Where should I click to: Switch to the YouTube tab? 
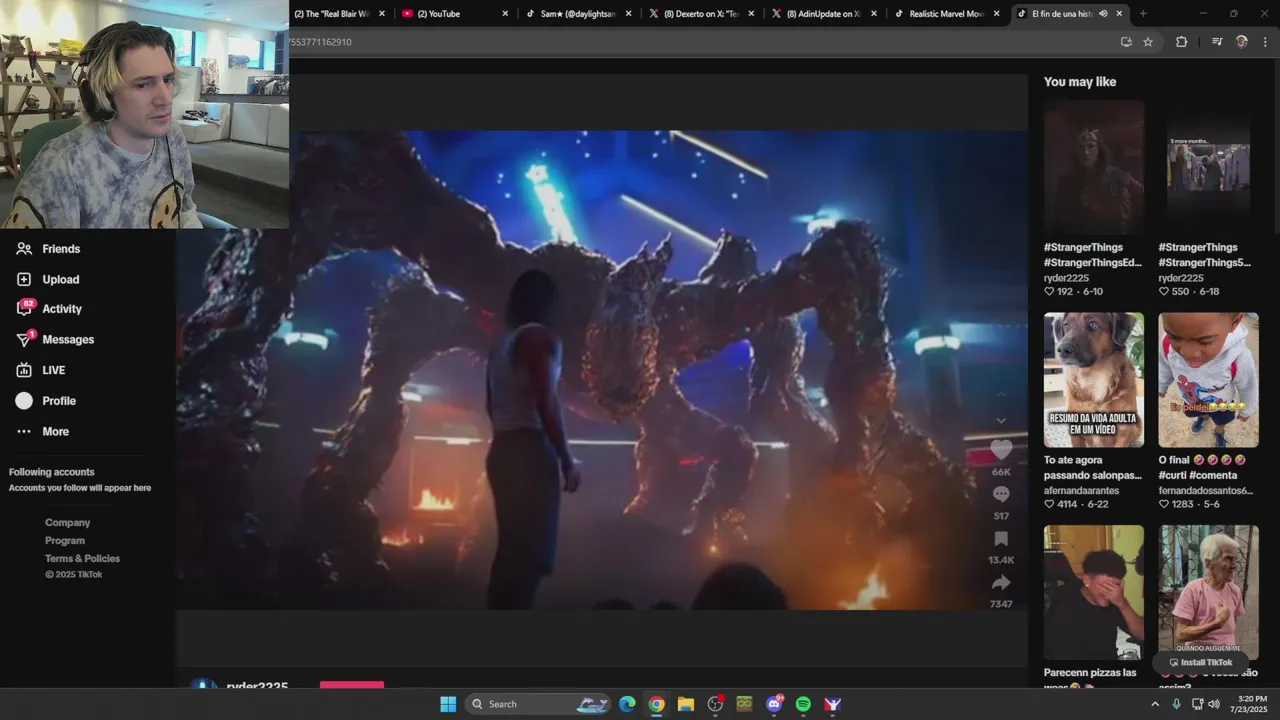tap(455, 14)
